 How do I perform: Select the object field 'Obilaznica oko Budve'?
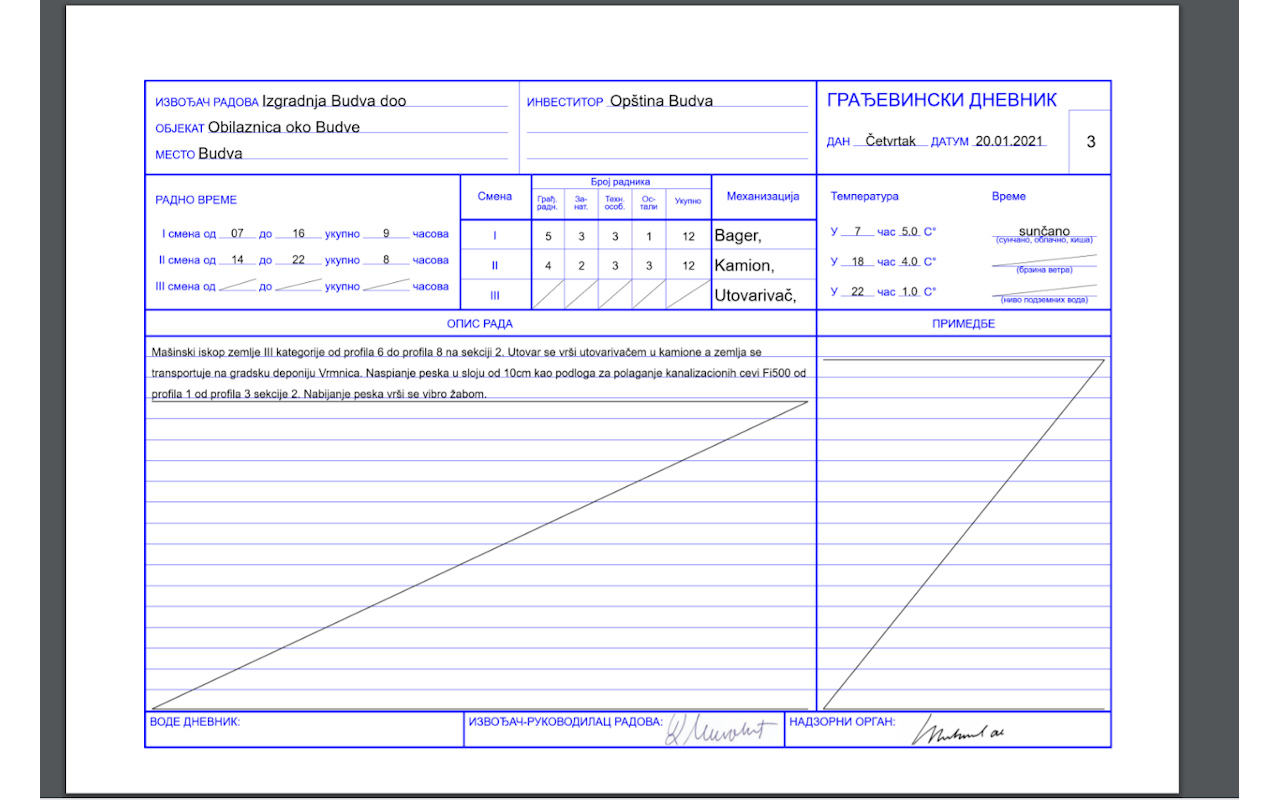point(284,127)
